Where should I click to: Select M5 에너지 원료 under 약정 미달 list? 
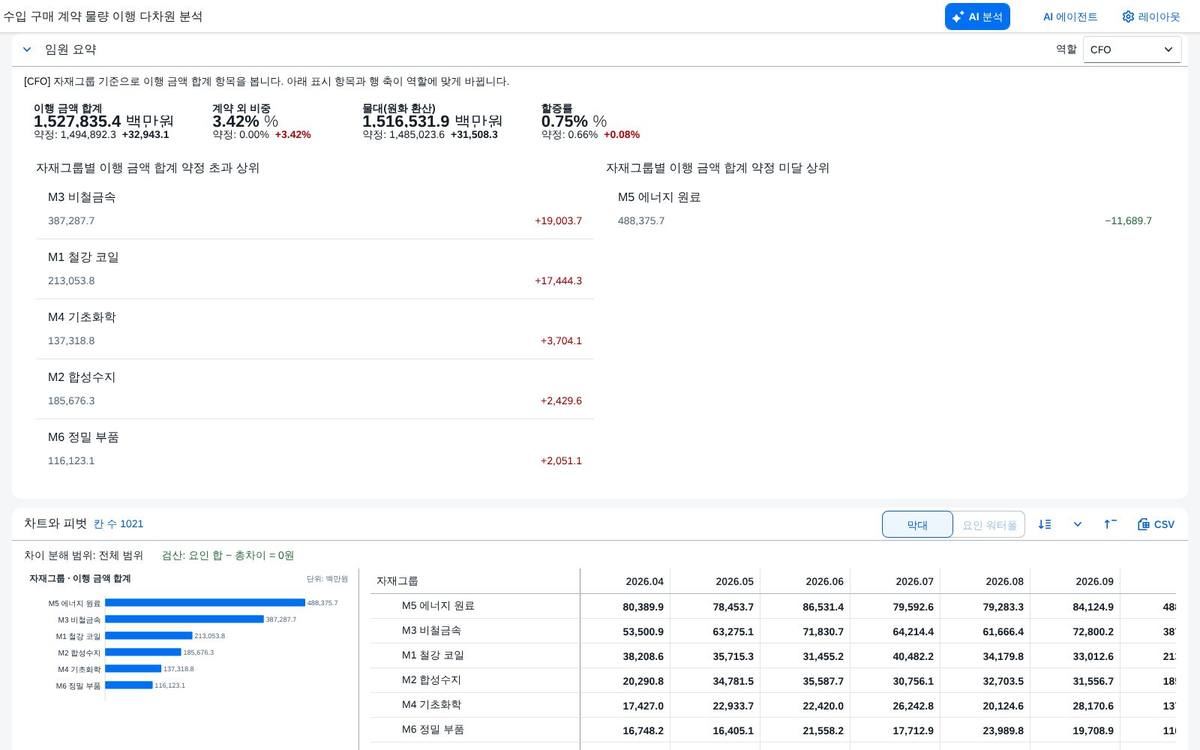(885, 209)
